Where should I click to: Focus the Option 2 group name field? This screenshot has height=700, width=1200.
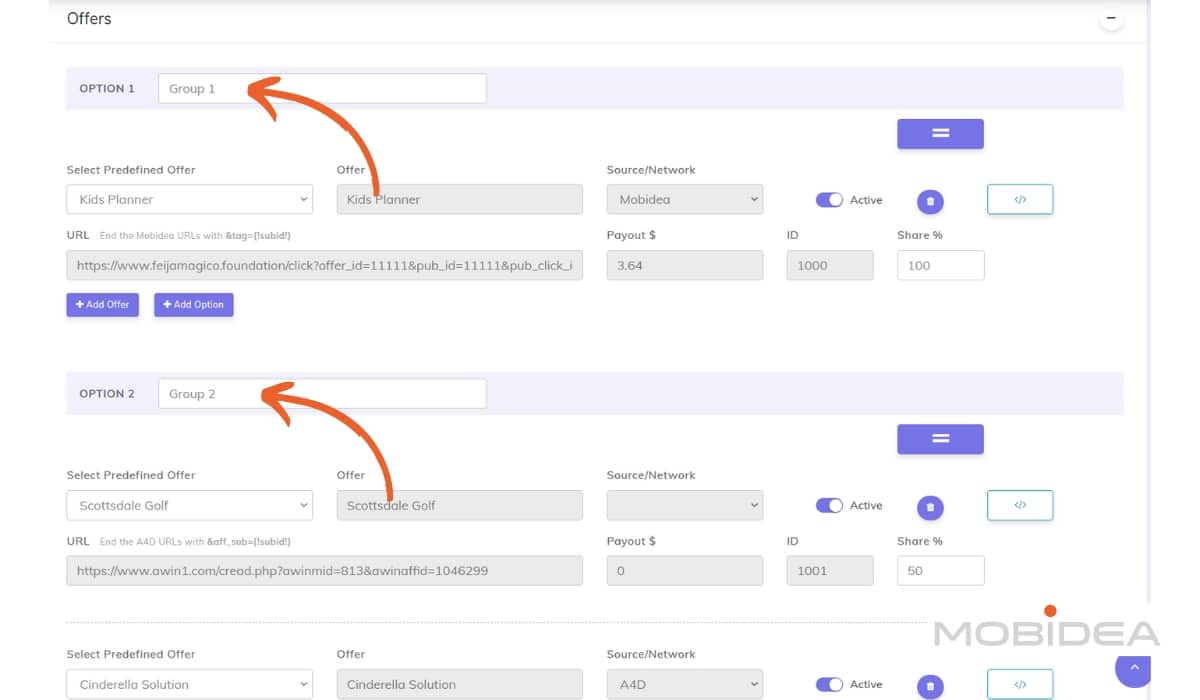point(322,394)
